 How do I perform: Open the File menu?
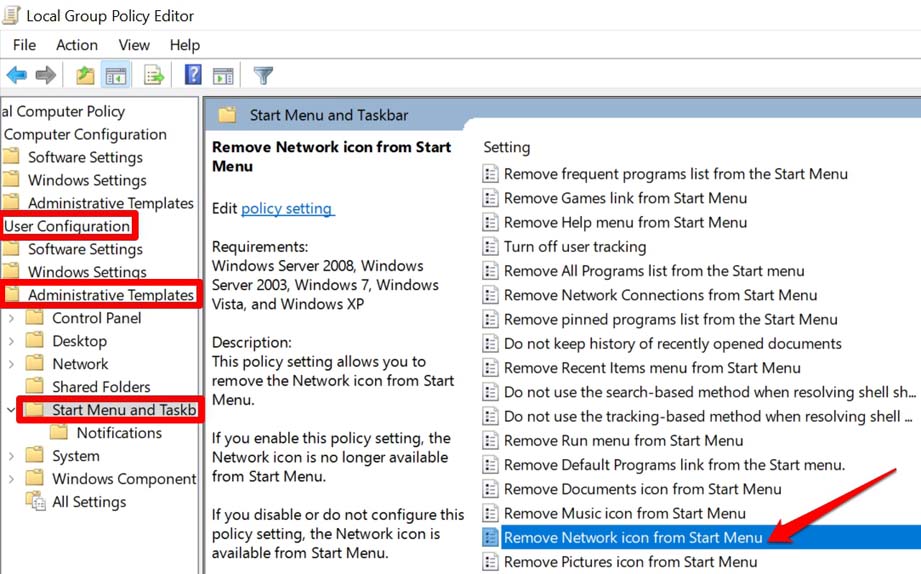coord(25,45)
